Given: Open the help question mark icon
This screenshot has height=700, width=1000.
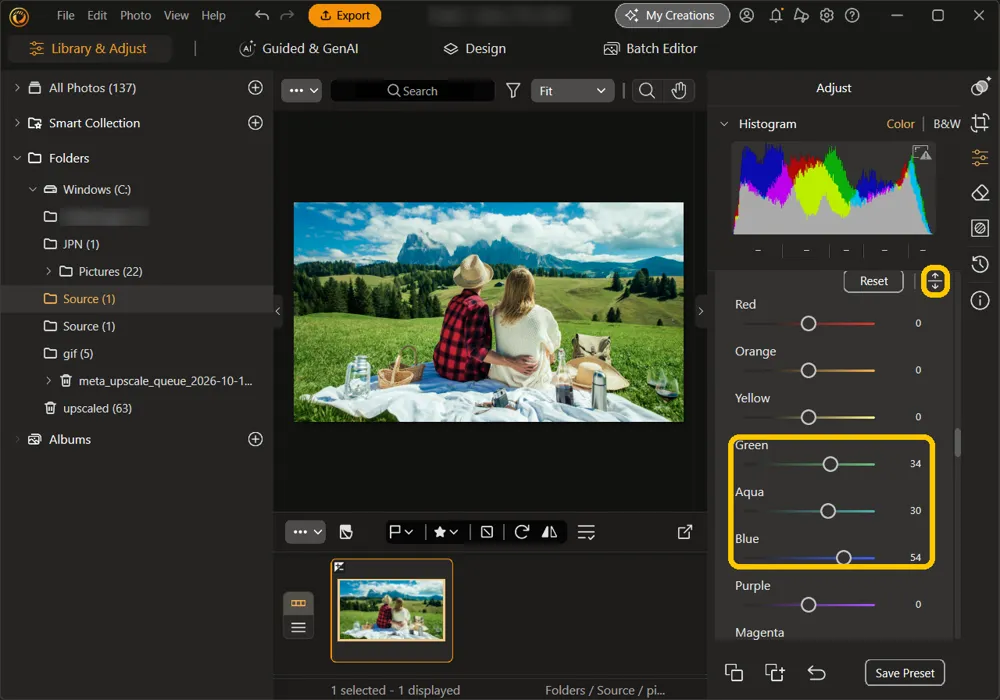Looking at the screenshot, I should point(852,15).
